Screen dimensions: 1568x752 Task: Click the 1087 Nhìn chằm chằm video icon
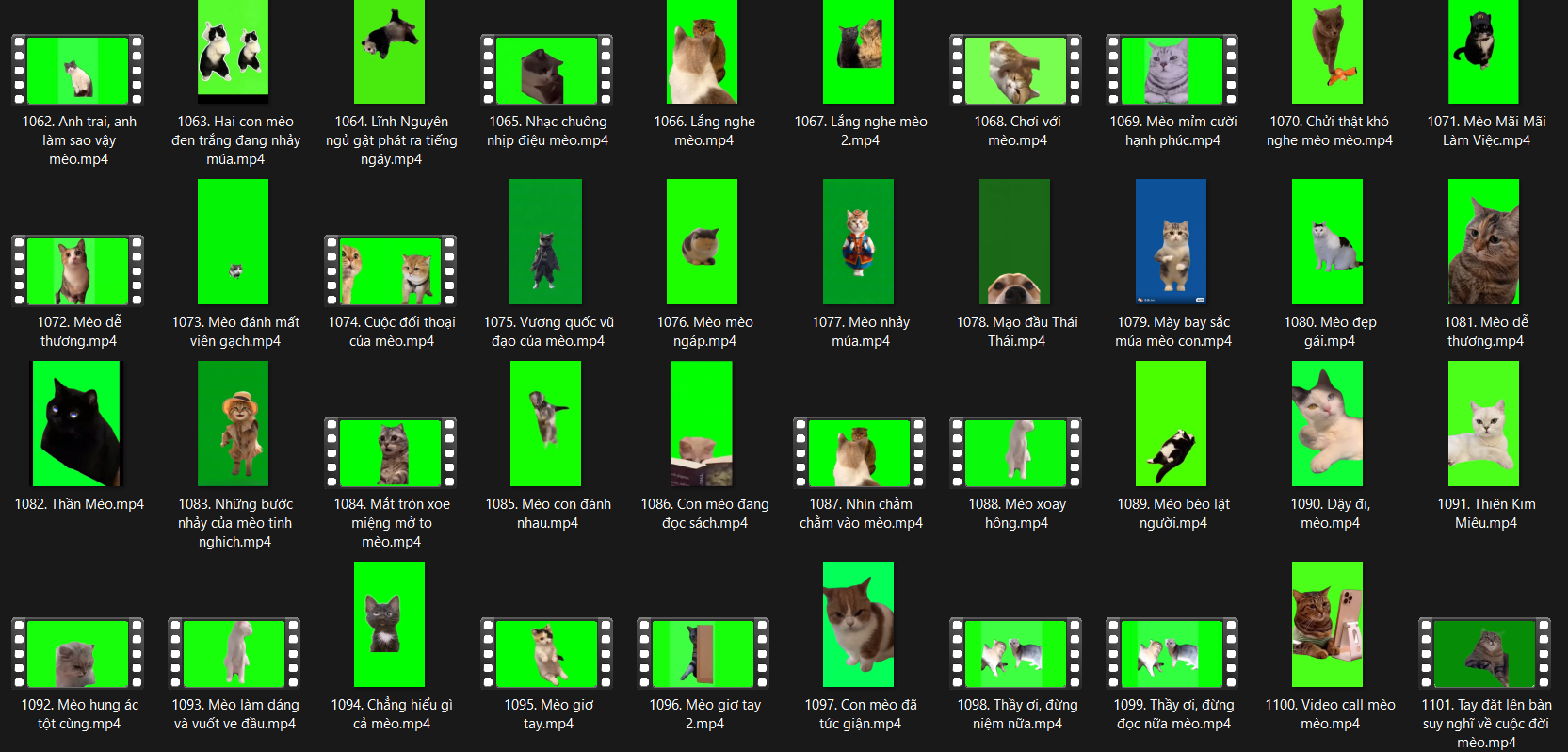(859, 452)
